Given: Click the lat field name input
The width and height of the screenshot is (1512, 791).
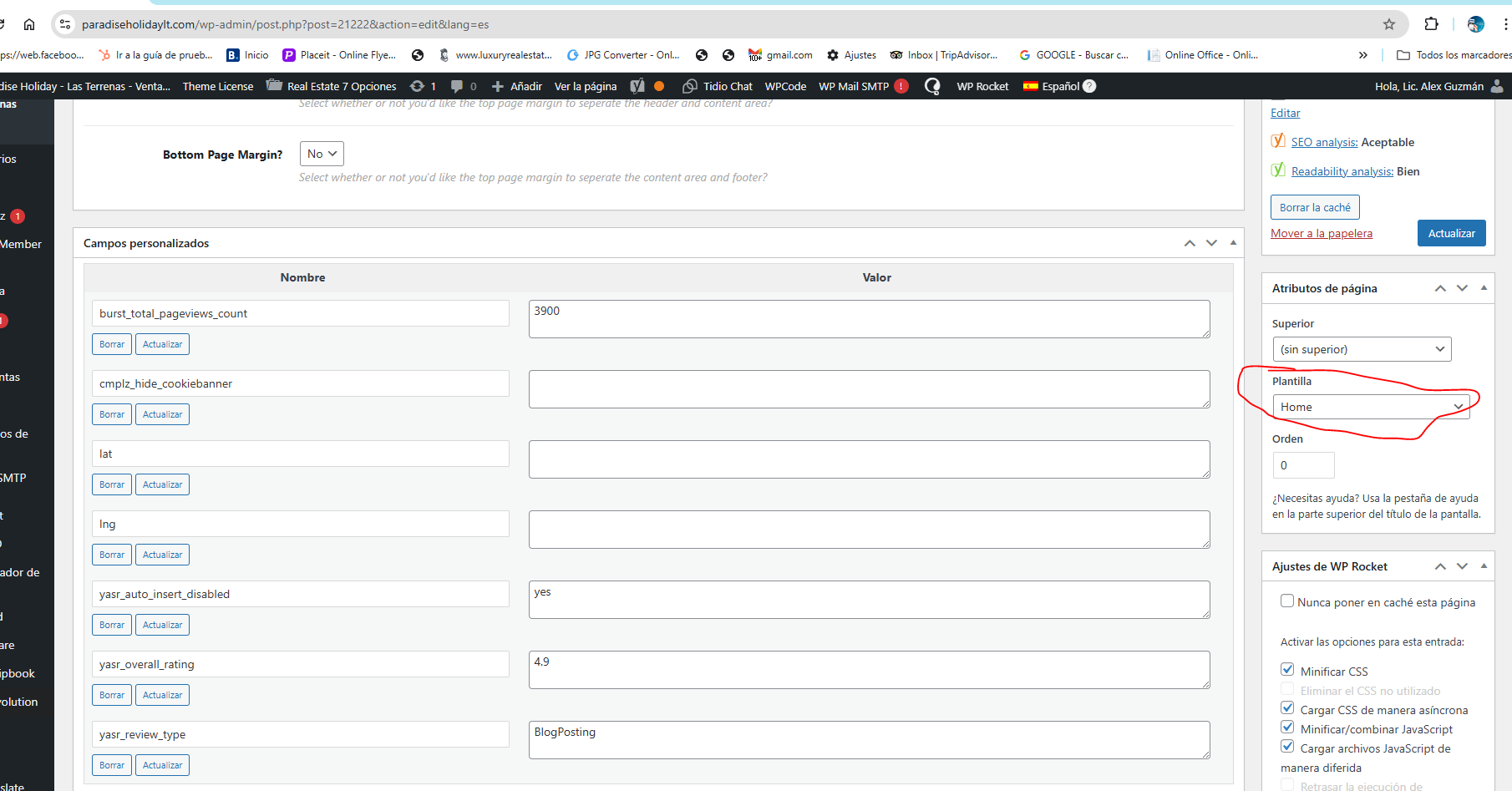Looking at the screenshot, I should click(x=301, y=454).
